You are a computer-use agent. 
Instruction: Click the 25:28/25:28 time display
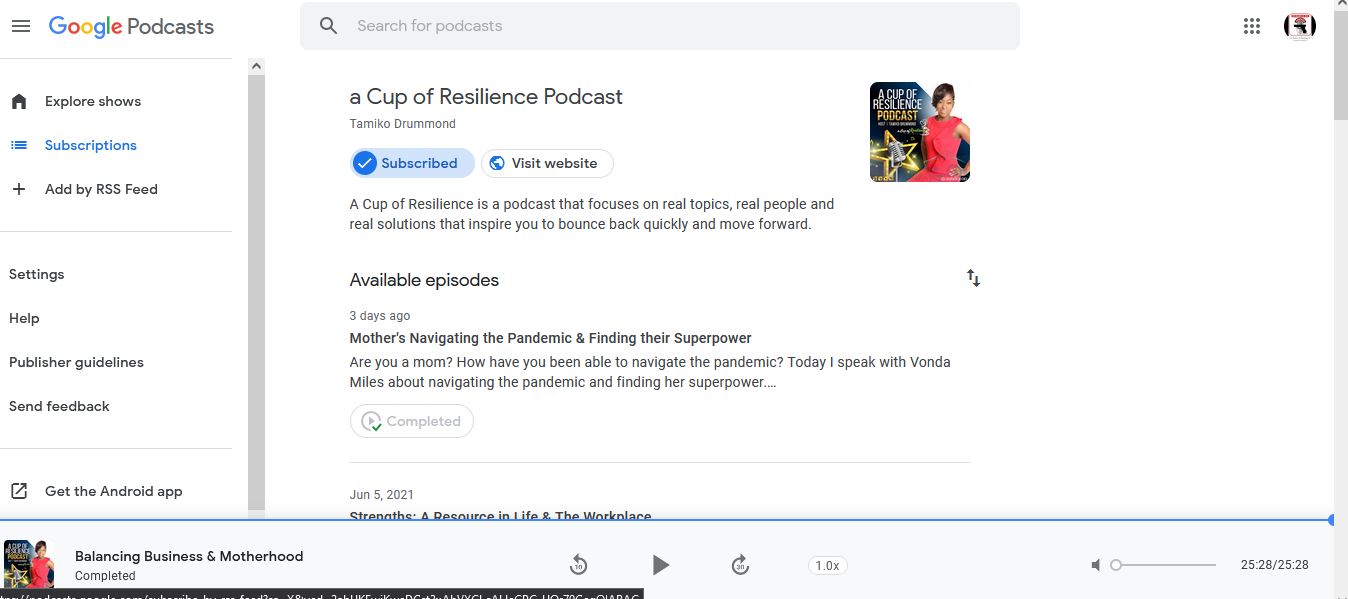[1274, 565]
